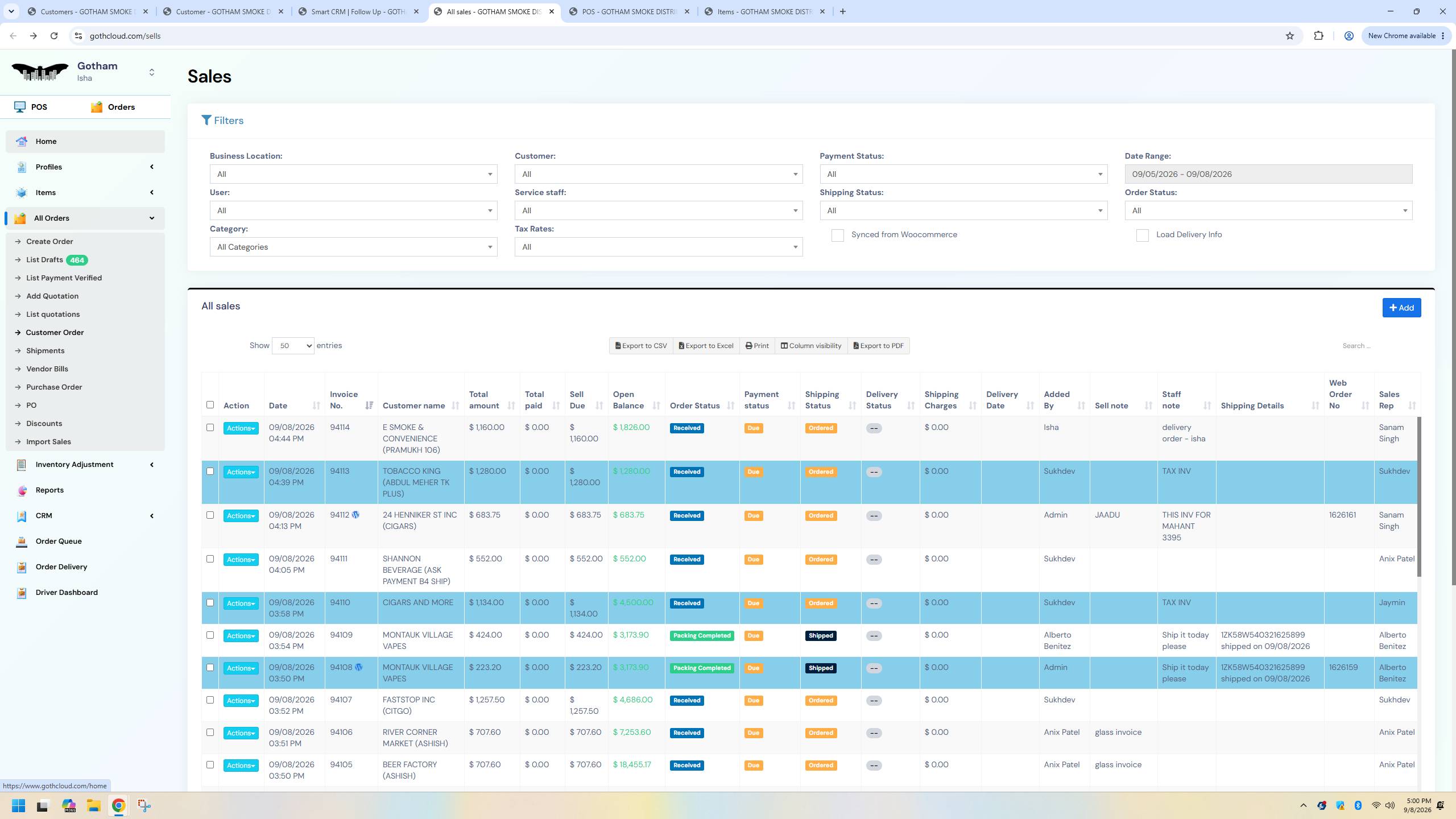The height and width of the screenshot is (819, 1456).
Task: Click the blue Add button
Action: pyautogui.click(x=1401, y=308)
